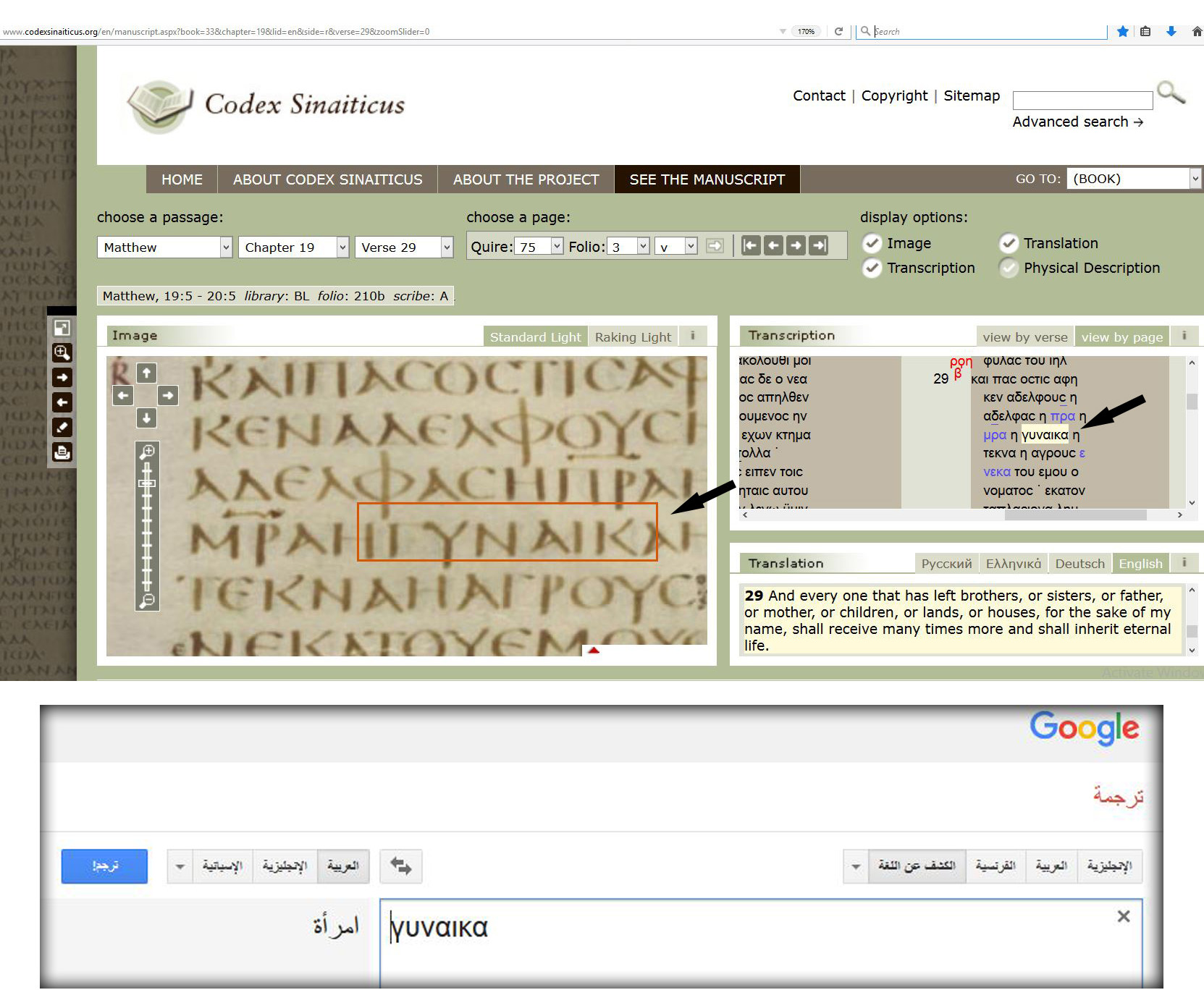Click the highlighter pen icon in sidebar
This screenshot has width=1204, height=1003.
[62, 427]
